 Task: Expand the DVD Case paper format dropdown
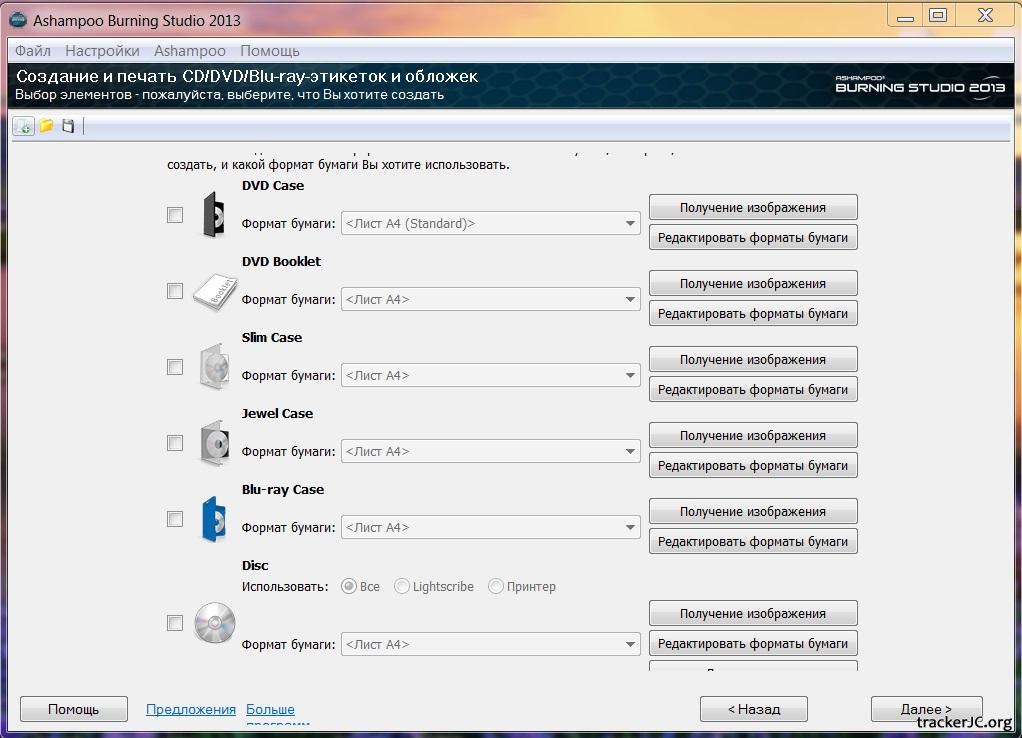pos(490,224)
